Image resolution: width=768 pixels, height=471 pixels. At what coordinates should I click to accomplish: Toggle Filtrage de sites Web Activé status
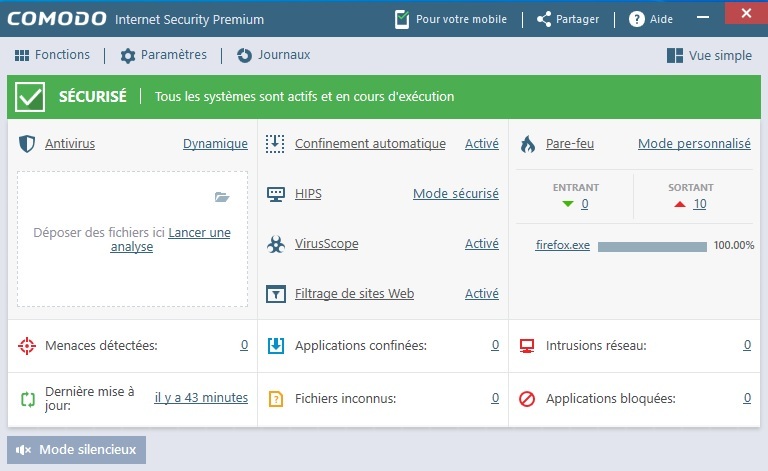coord(481,294)
